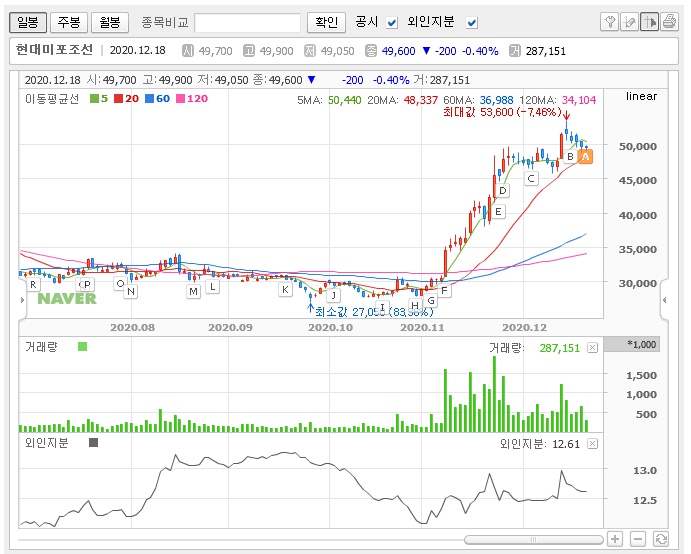Zoom in with the plus button
Image resolution: width=691 pixels, height=554 pixels.
click(615, 539)
